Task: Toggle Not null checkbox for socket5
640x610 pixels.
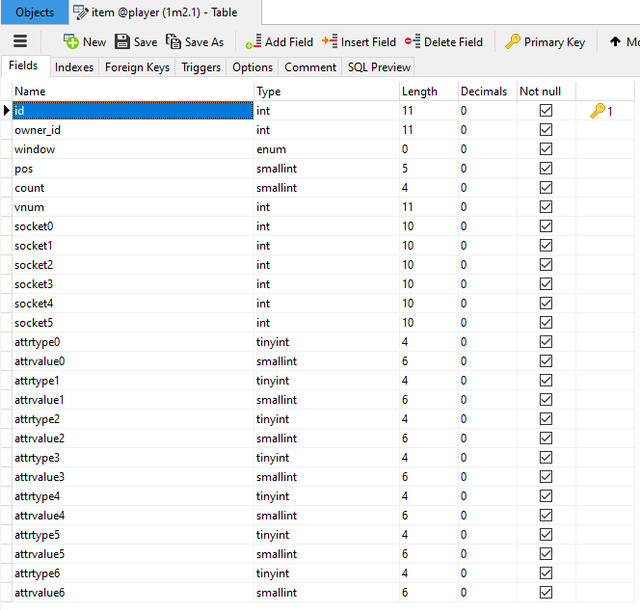Action: tap(546, 322)
